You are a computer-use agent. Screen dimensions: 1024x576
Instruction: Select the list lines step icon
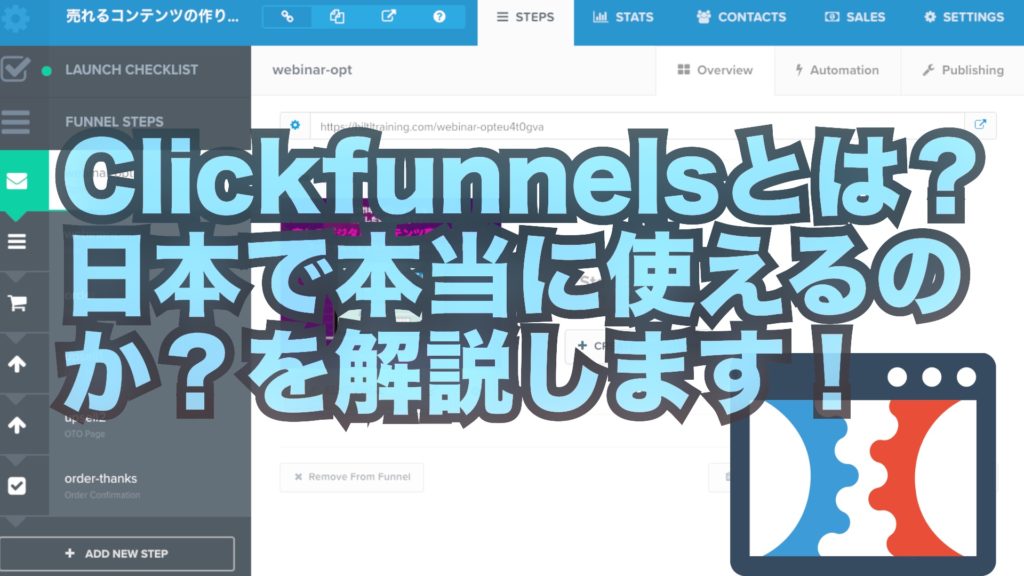(17, 242)
